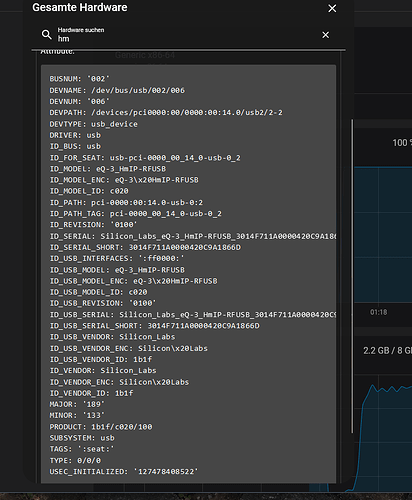This screenshot has height=500, width=412.
Task: Click the ID_USB_INTERFACES ':ff0000:' line
Action: point(117,258)
